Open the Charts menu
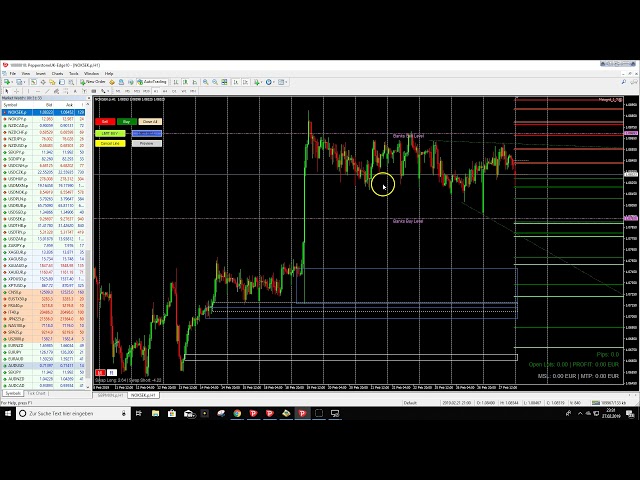Image resolution: width=640 pixels, height=480 pixels. tap(57, 73)
